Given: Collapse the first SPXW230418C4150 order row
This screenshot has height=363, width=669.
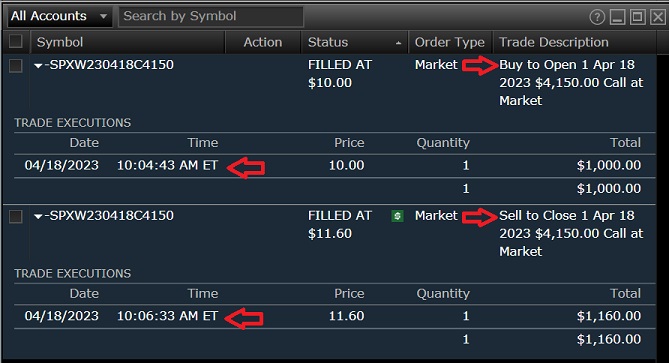Looking at the screenshot, I should coord(38,66).
